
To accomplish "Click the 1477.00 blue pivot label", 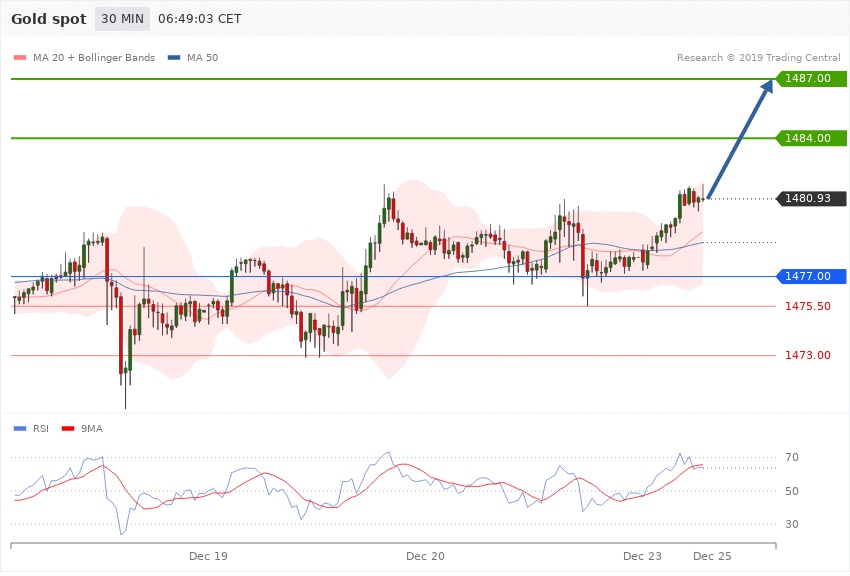I will tap(808, 276).
